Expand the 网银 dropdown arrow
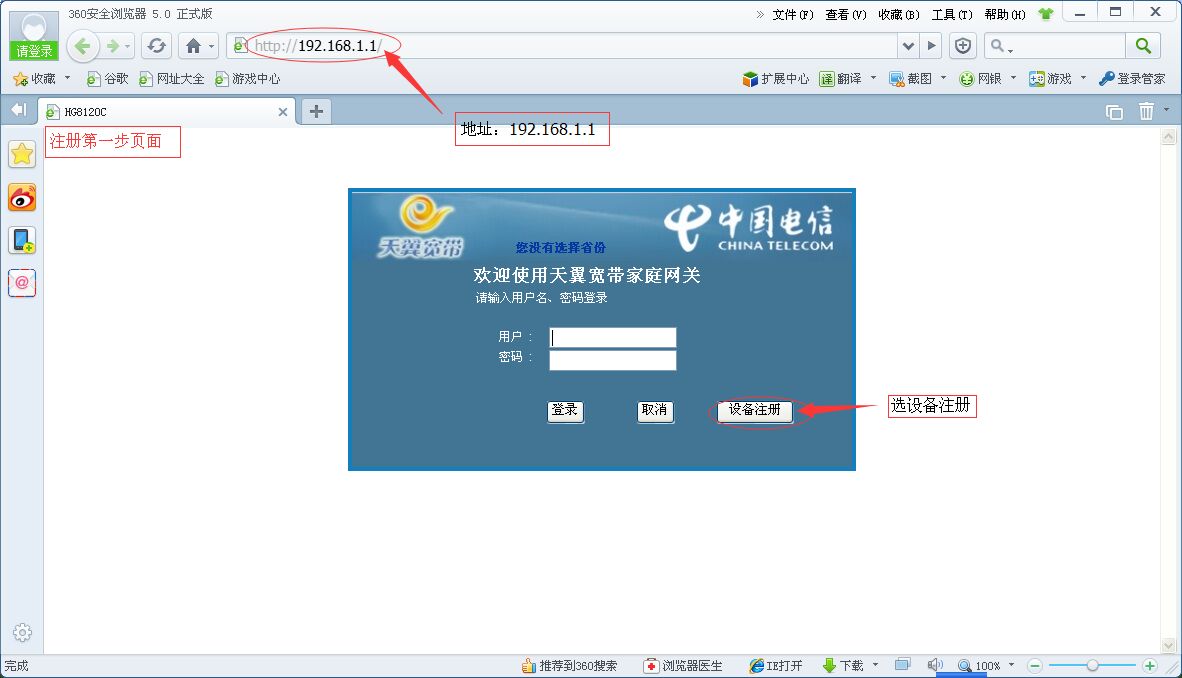 point(1013,78)
